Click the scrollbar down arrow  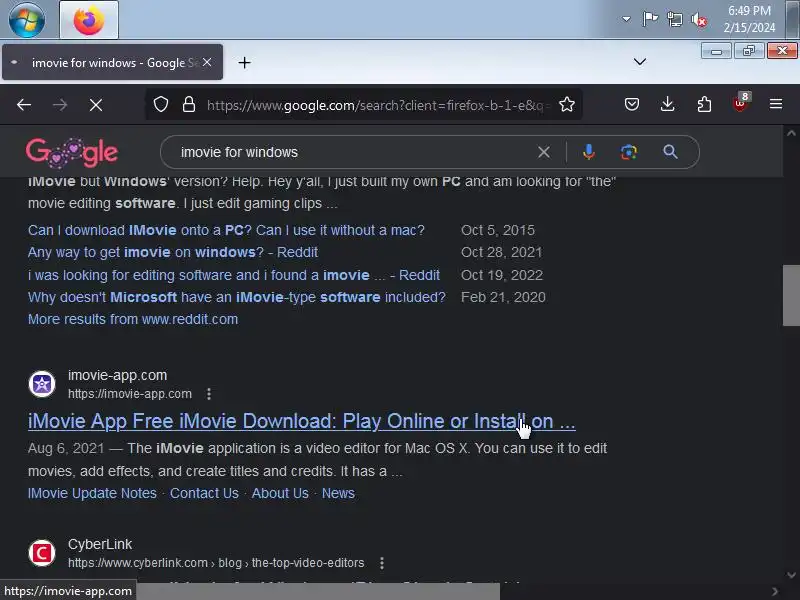point(791,575)
